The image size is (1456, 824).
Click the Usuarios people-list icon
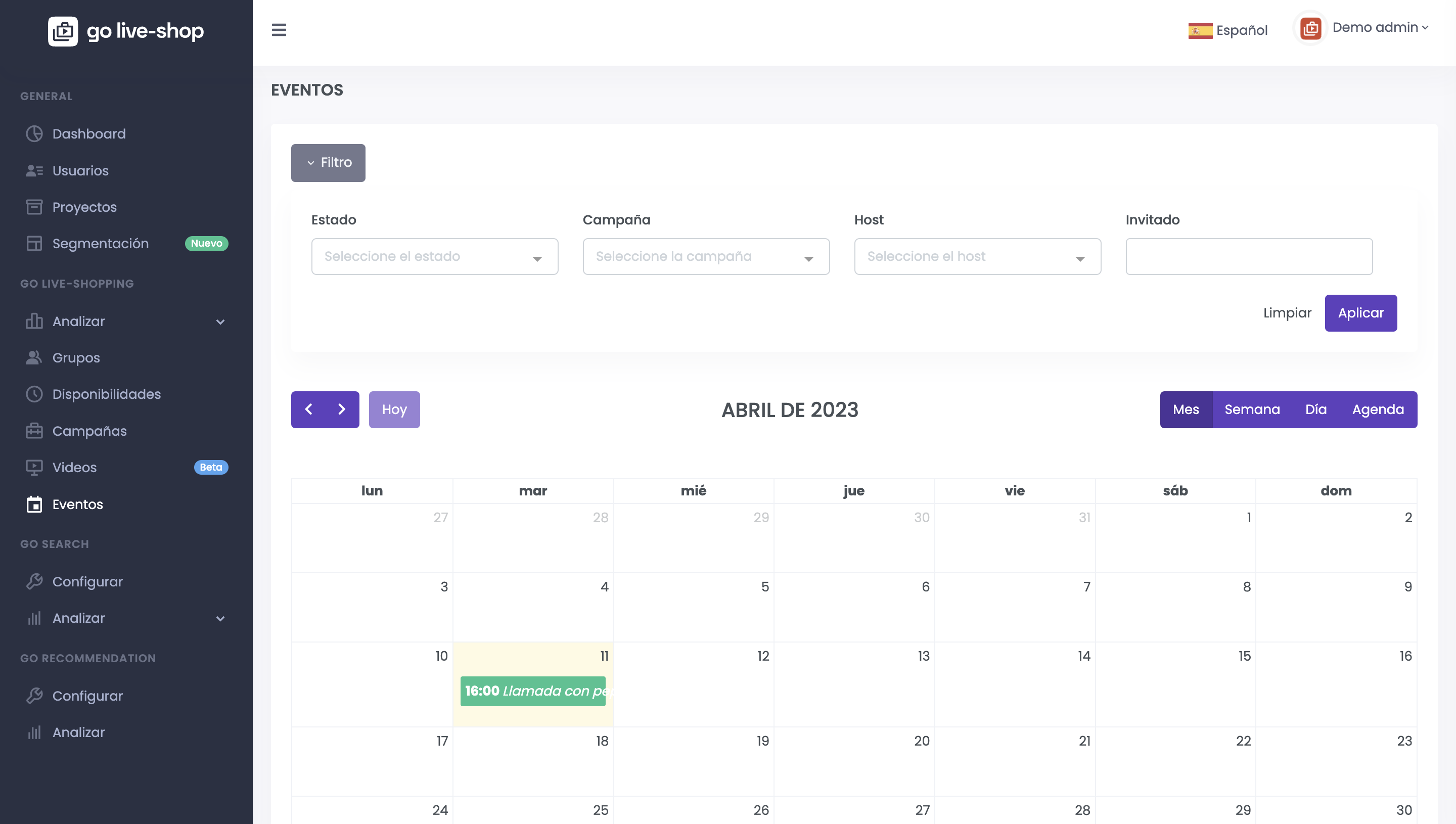point(34,170)
